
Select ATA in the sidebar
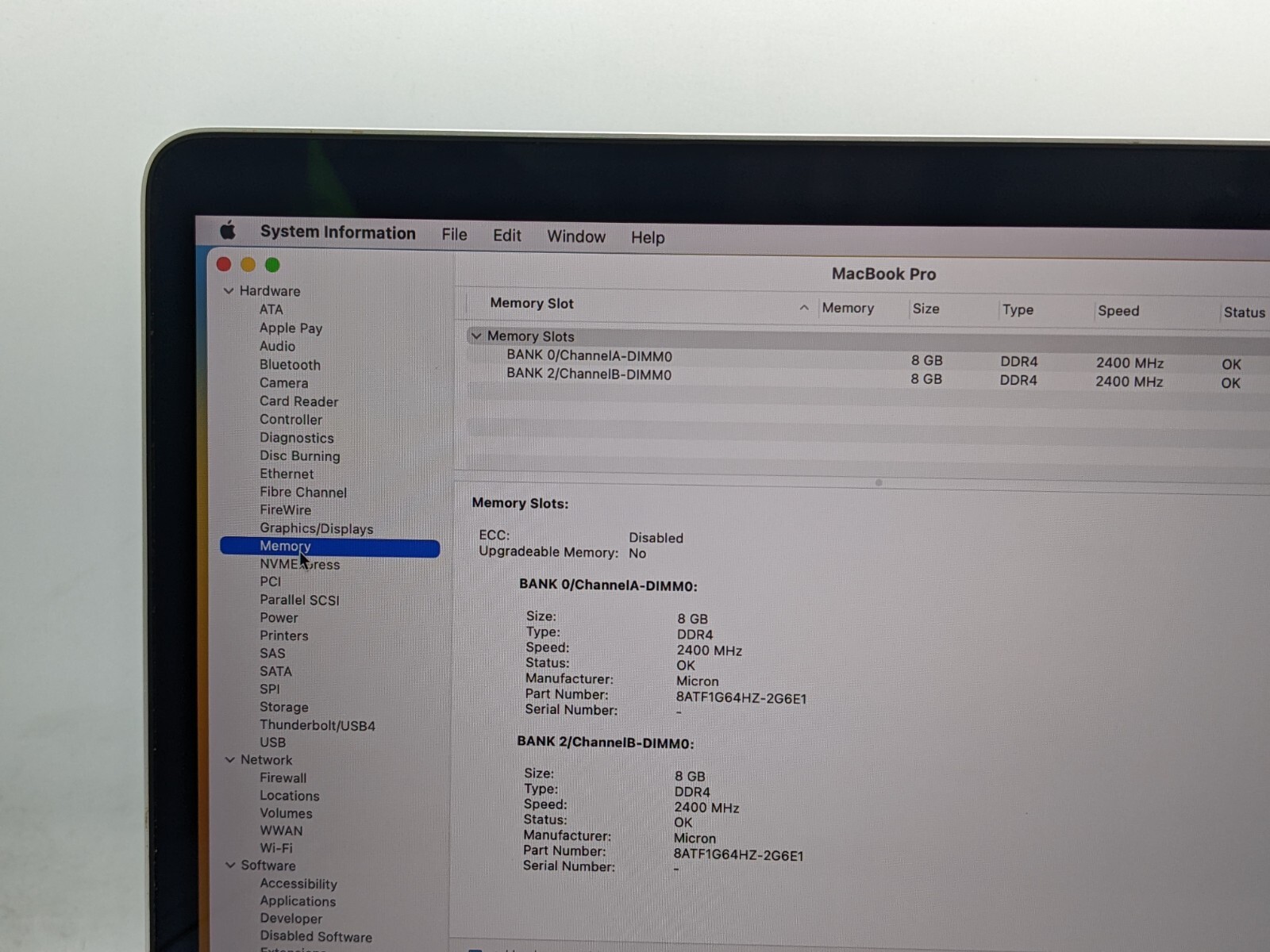coord(271,309)
